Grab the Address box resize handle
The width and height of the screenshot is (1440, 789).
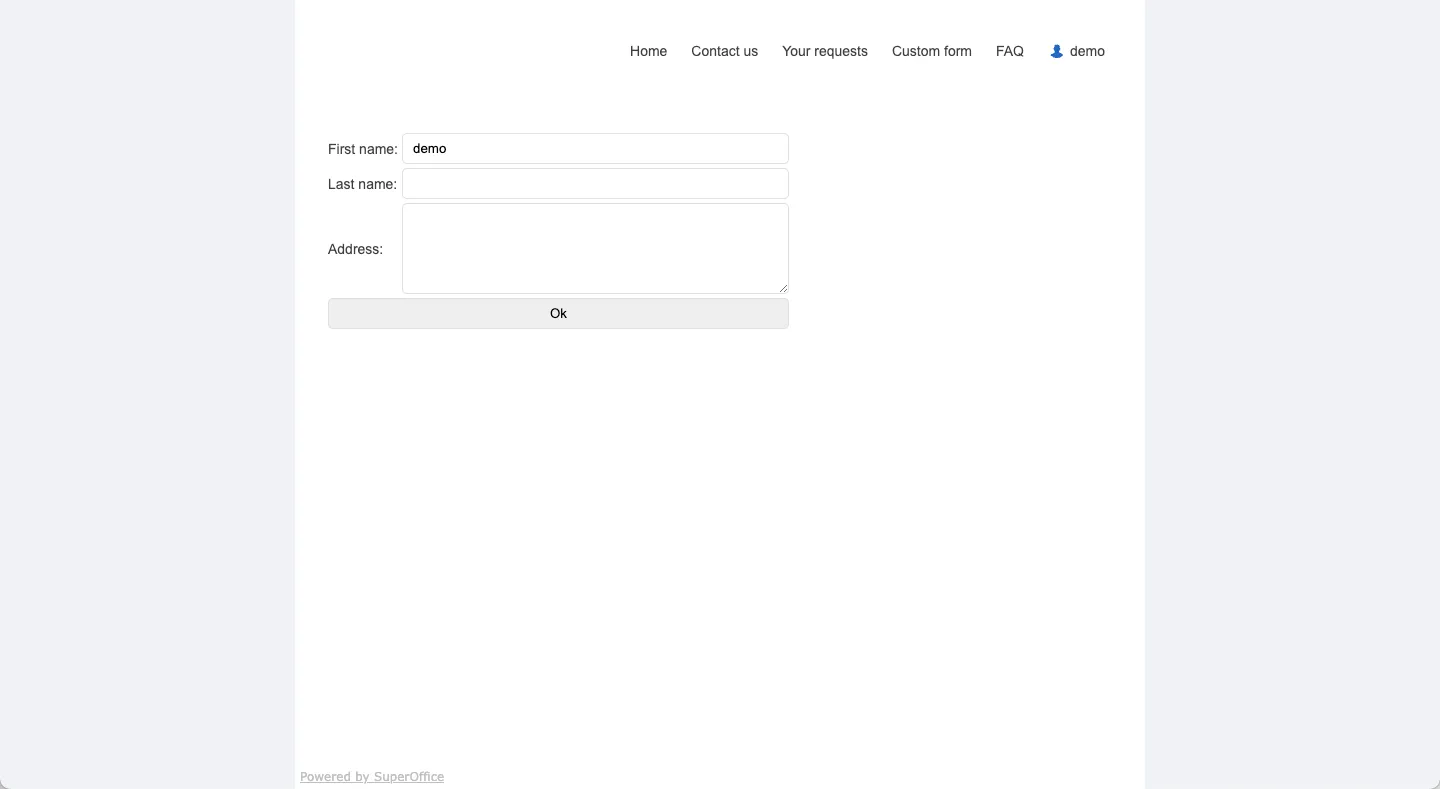tap(783, 288)
